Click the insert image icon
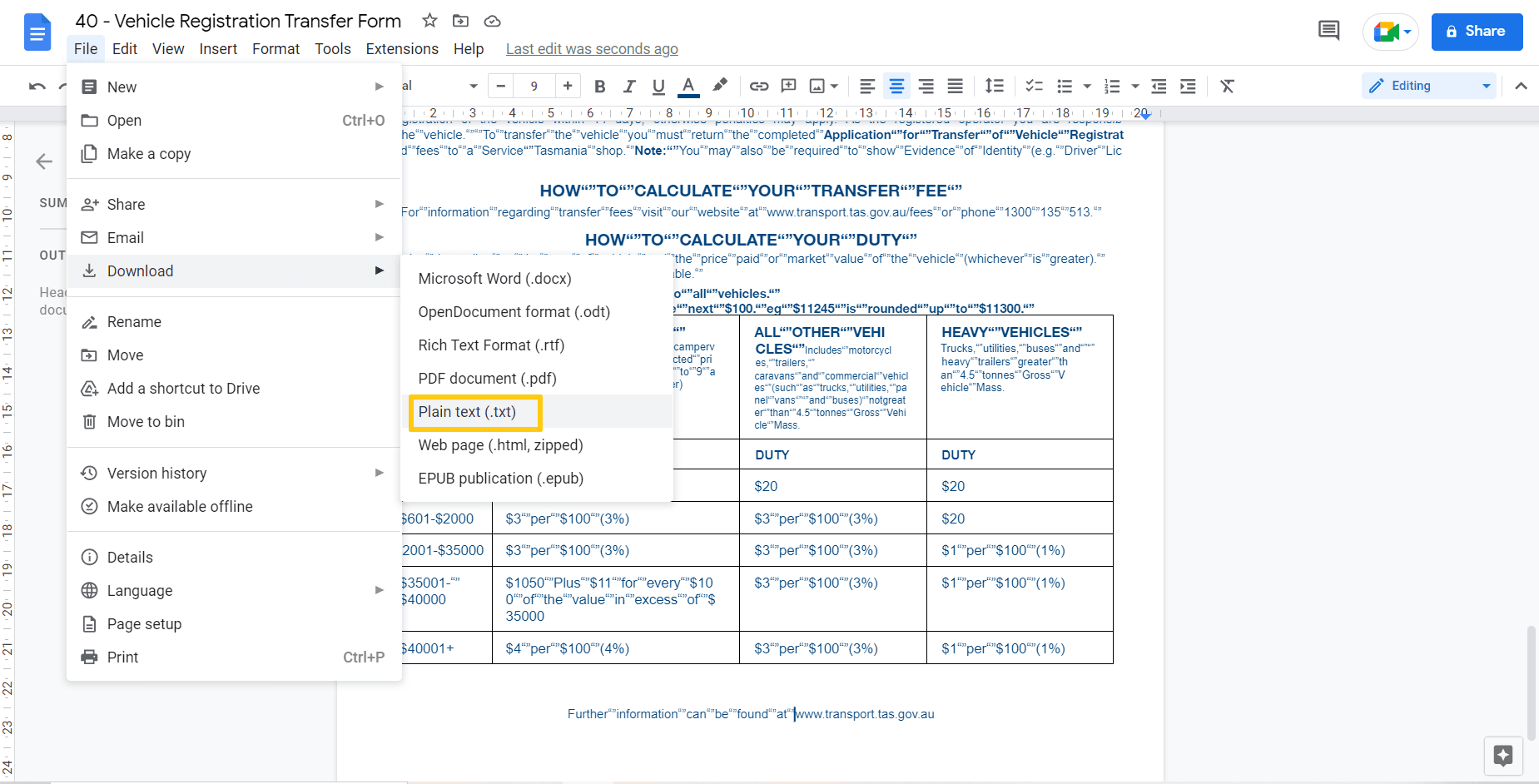 817,86
